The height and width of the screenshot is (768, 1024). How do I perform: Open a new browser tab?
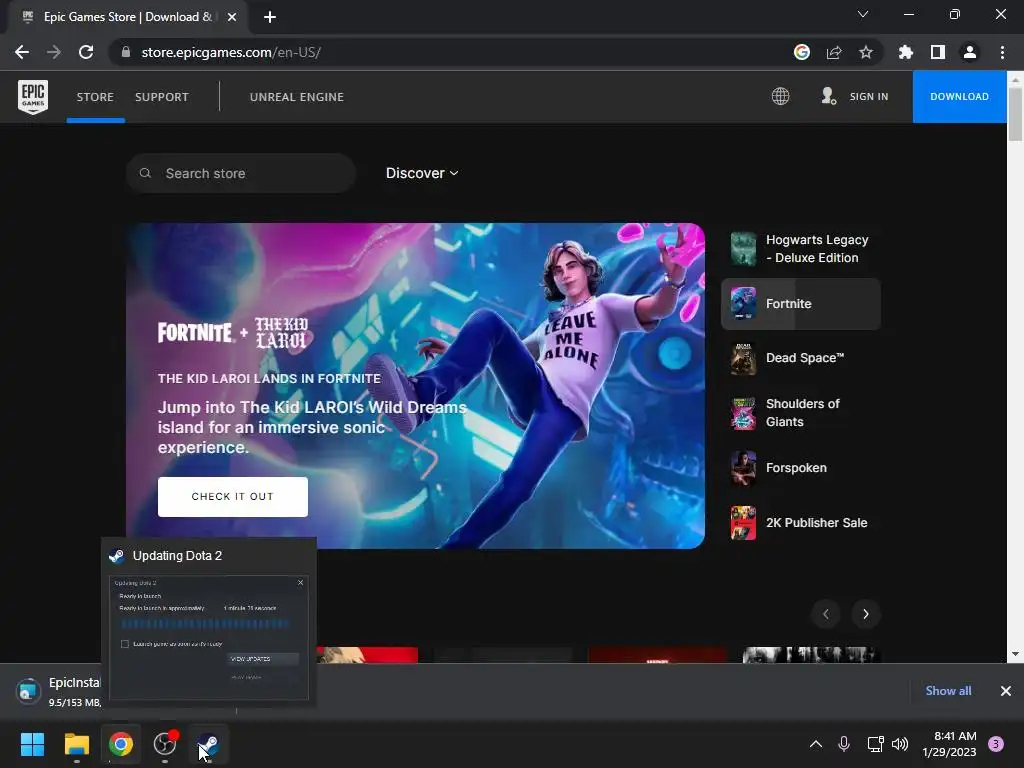coord(270,17)
